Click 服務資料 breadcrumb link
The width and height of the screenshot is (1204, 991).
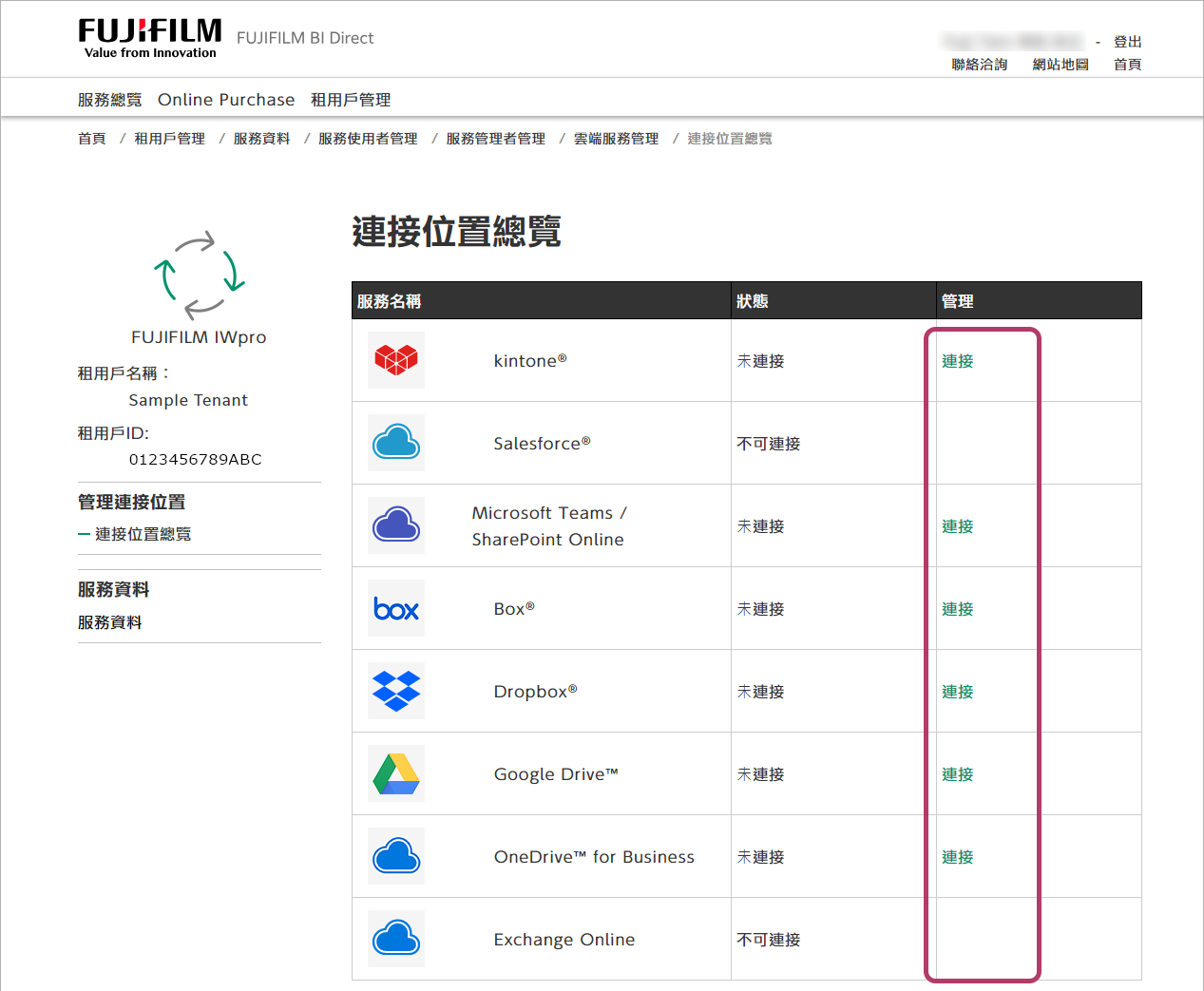click(x=261, y=139)
